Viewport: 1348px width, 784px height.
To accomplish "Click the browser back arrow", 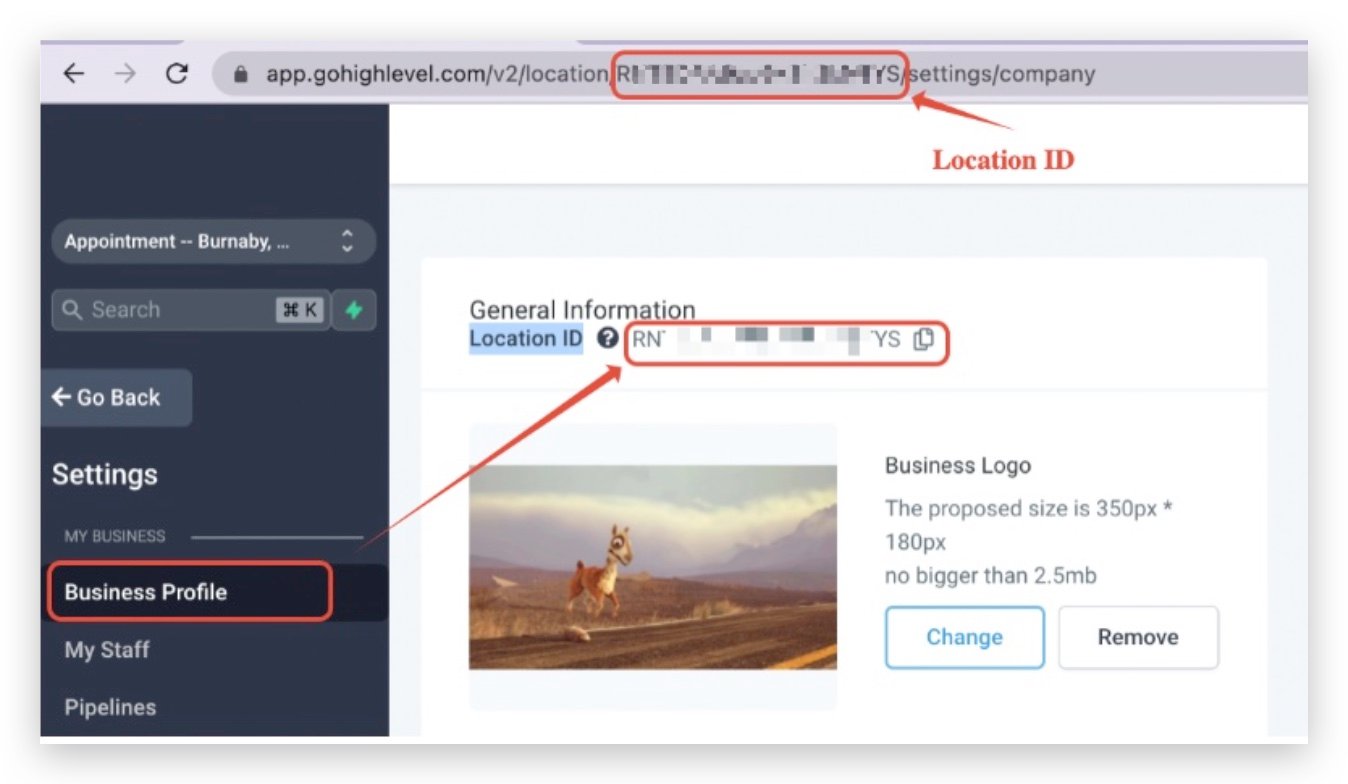I will pos(74,74).
